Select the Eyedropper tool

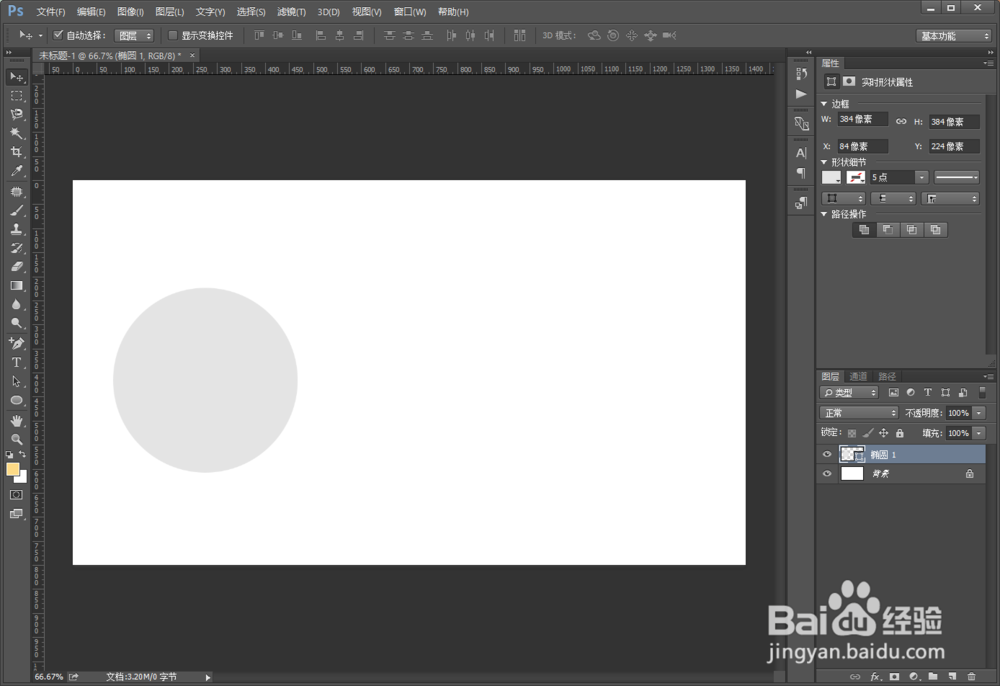point(17,170)
